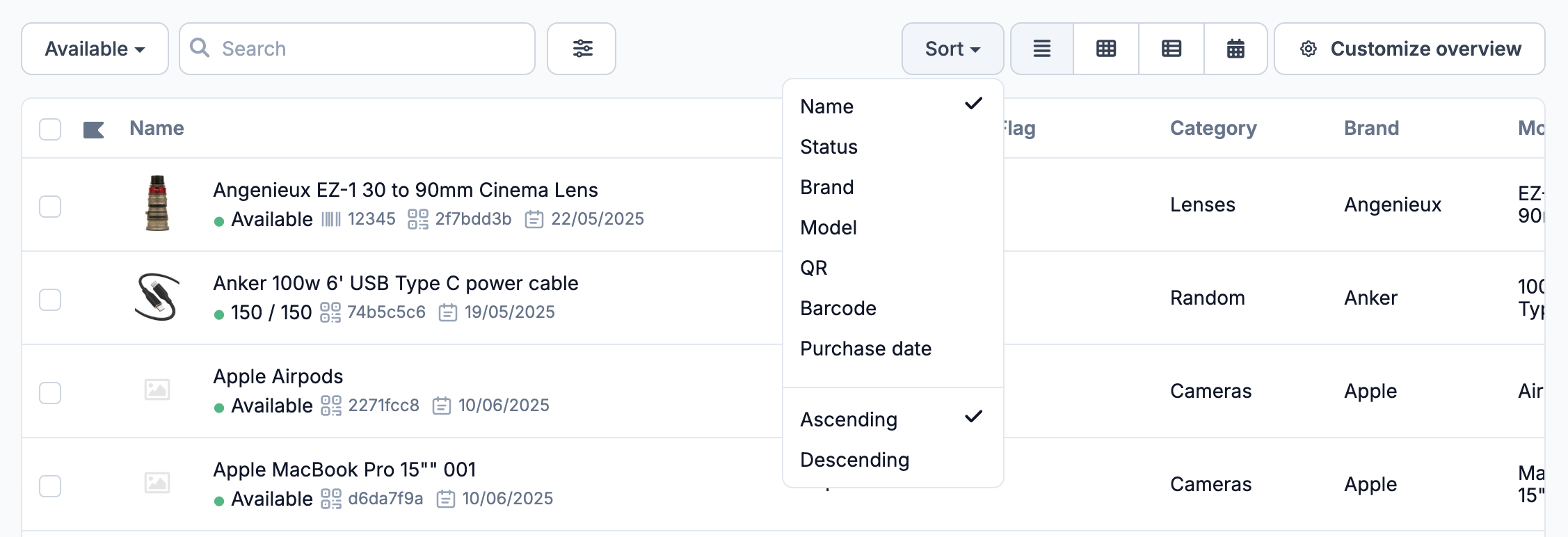Check the Anker USB cable row checkbox

[50, 300]
